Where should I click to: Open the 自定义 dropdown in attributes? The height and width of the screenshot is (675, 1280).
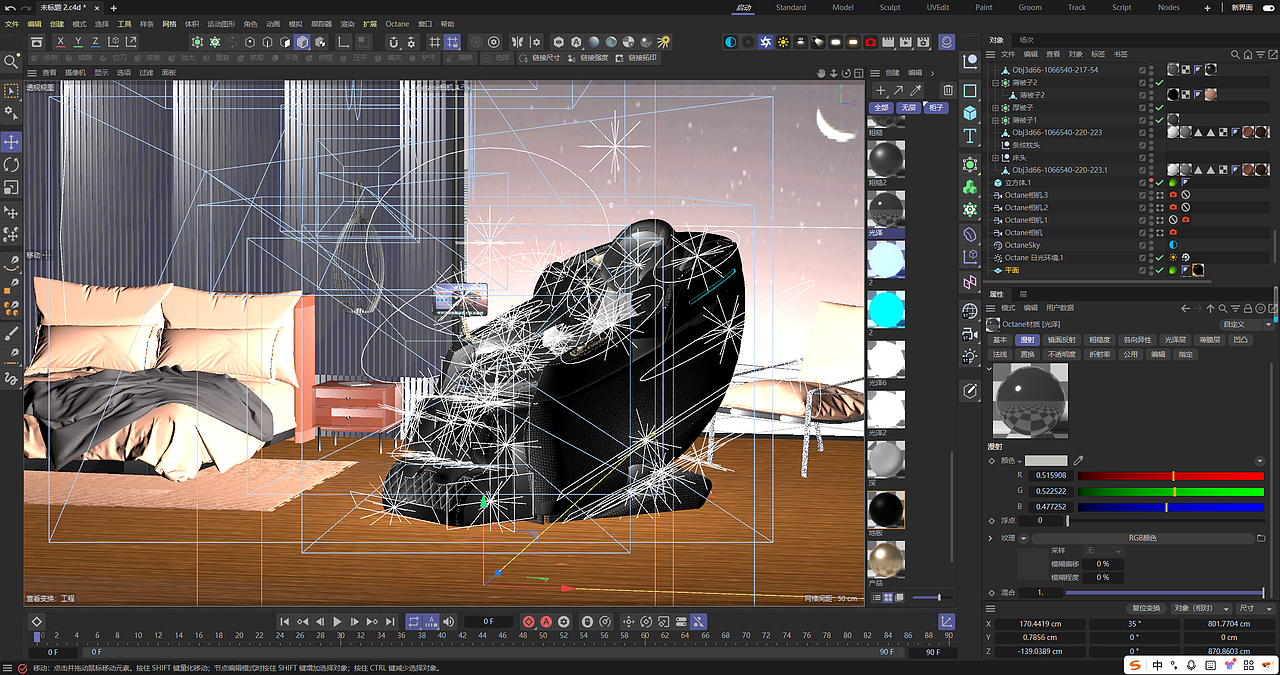pyautogui.click(x=1246, y=324)
